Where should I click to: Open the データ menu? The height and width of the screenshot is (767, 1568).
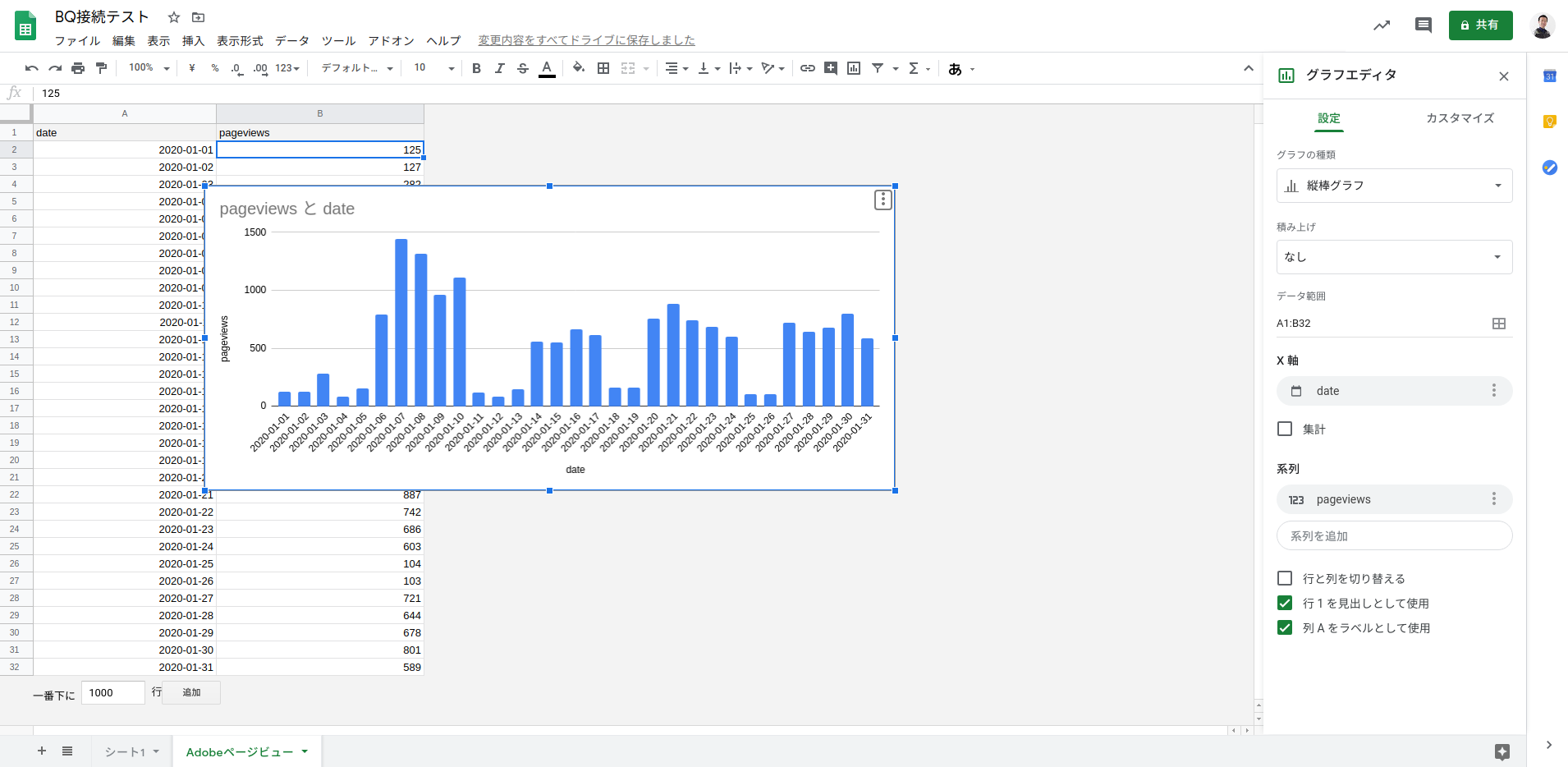(291, 40)
